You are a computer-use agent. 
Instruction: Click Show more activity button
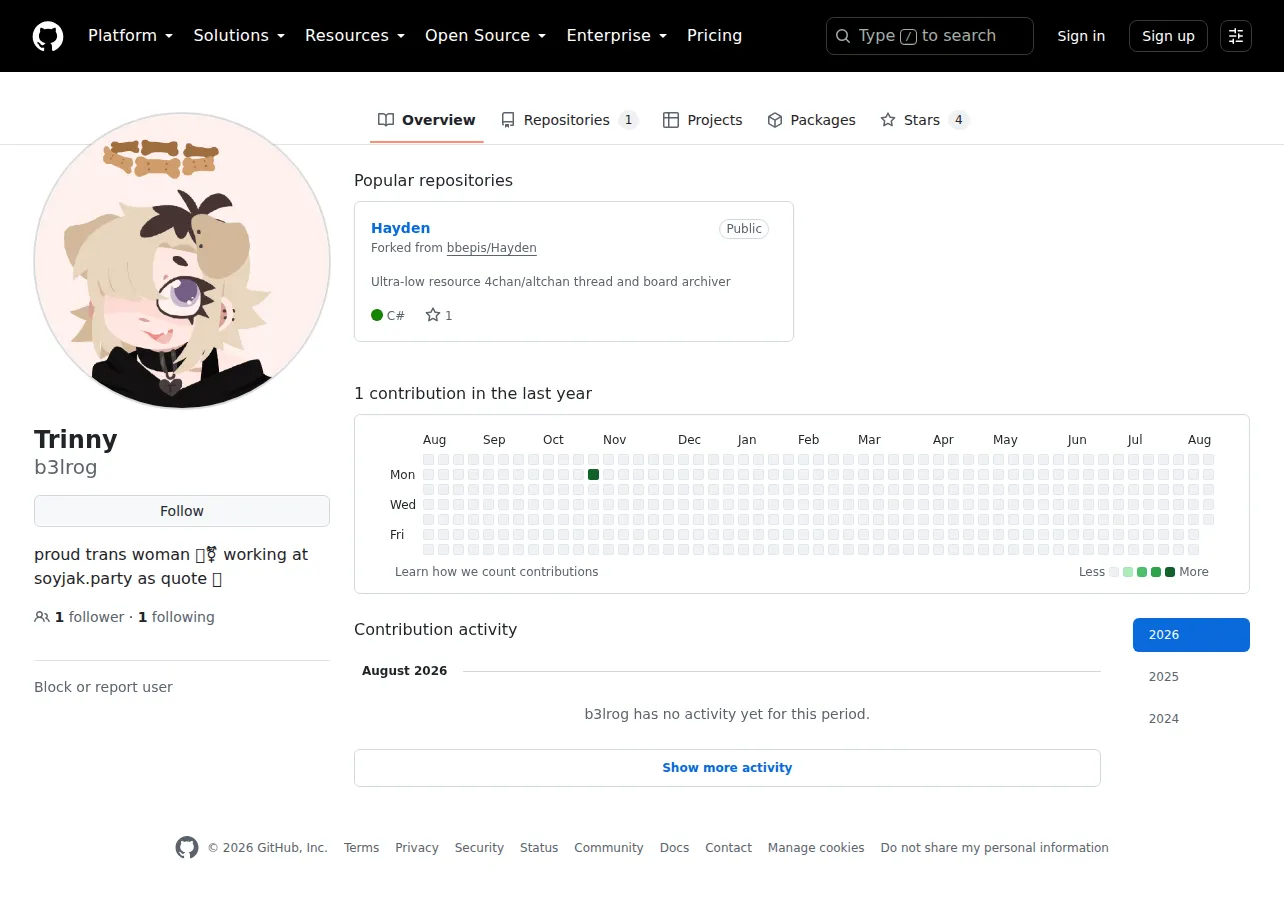pyautogui.click(x=727, y=768)
